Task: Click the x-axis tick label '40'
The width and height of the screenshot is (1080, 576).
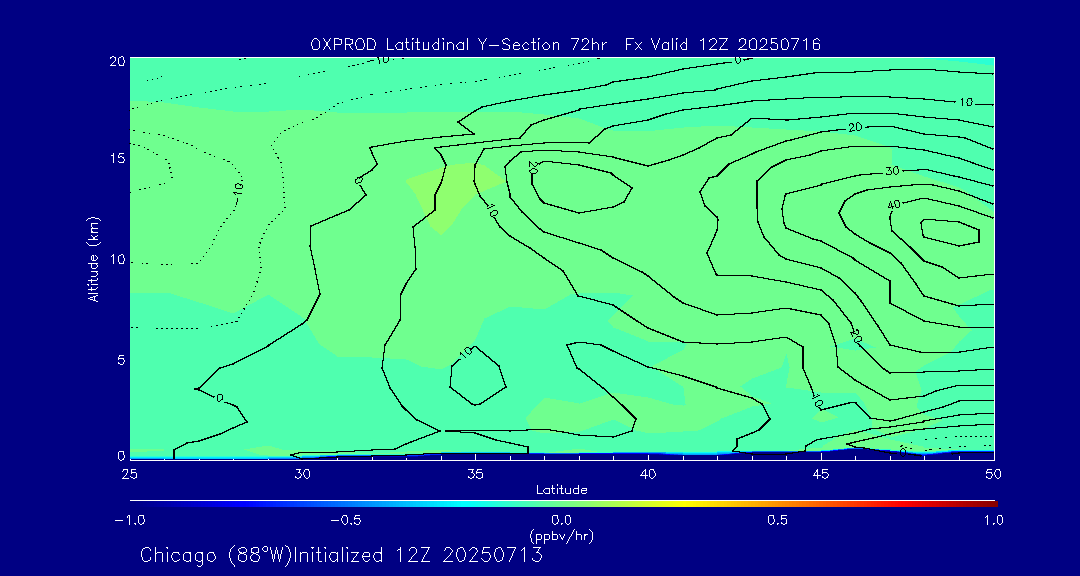Action: coord(648,474)
